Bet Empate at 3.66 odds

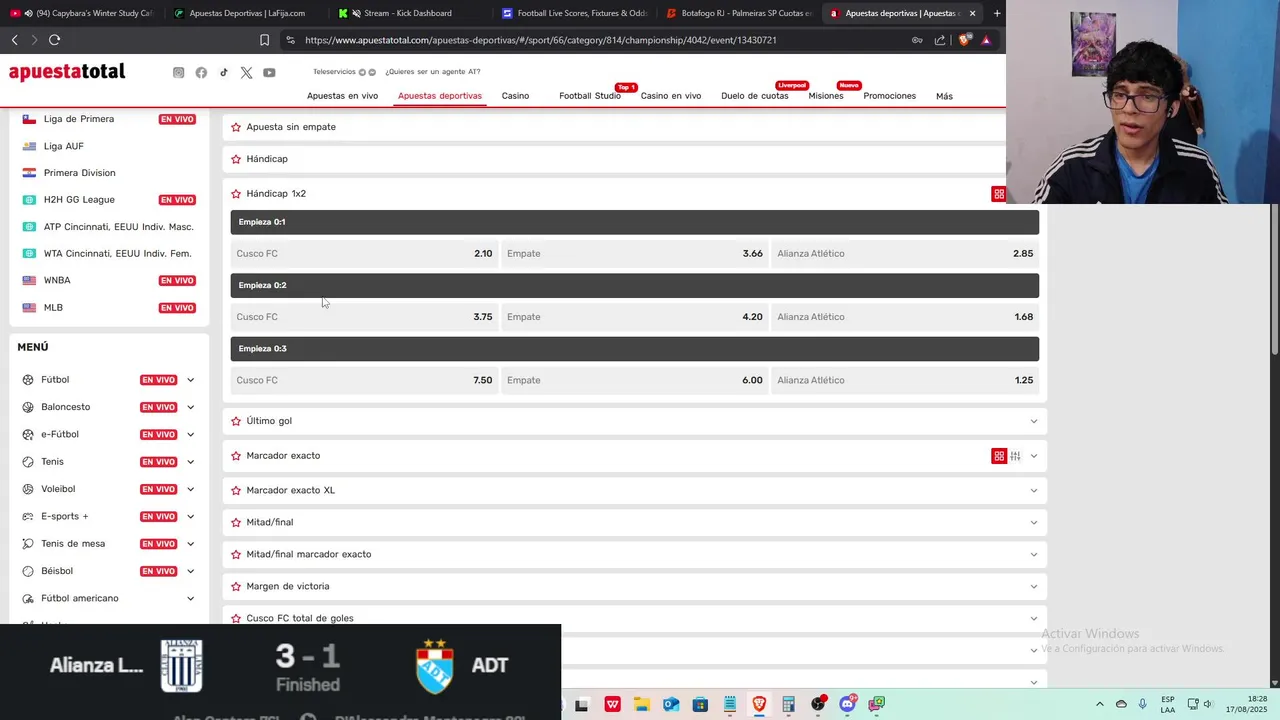point(635,254)
